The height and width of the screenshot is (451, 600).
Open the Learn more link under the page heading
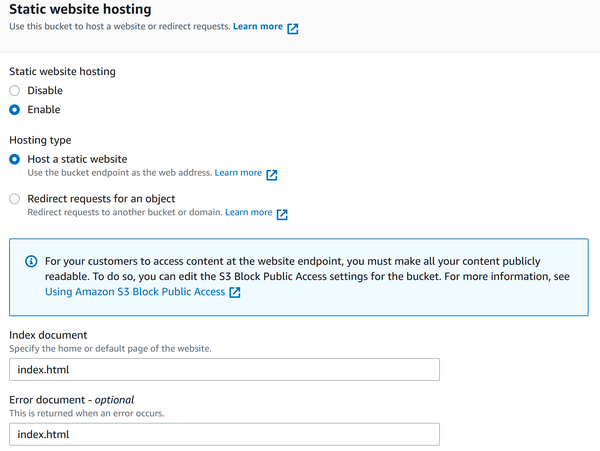(257, 26)
